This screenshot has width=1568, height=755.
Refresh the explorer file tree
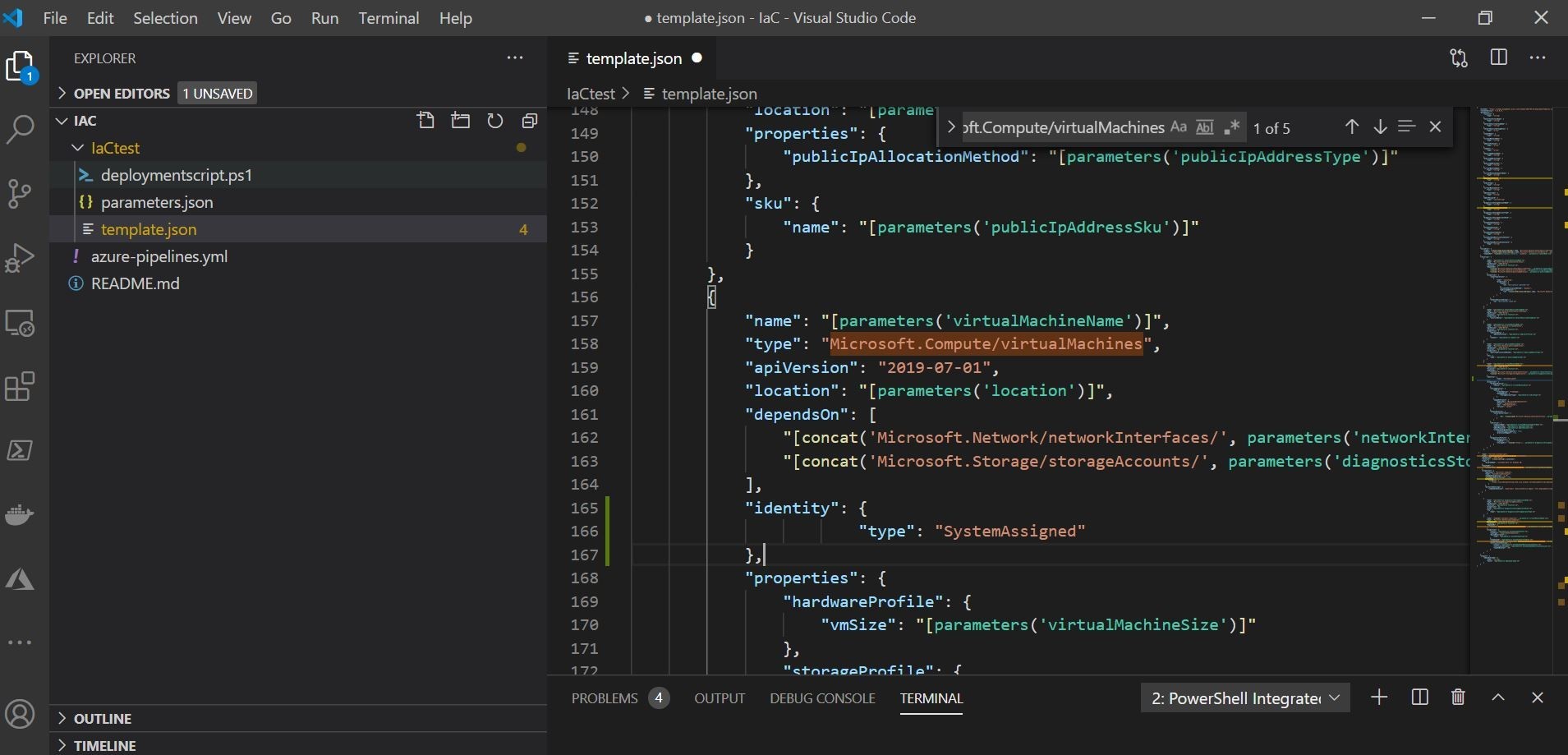tap(494, 121)
